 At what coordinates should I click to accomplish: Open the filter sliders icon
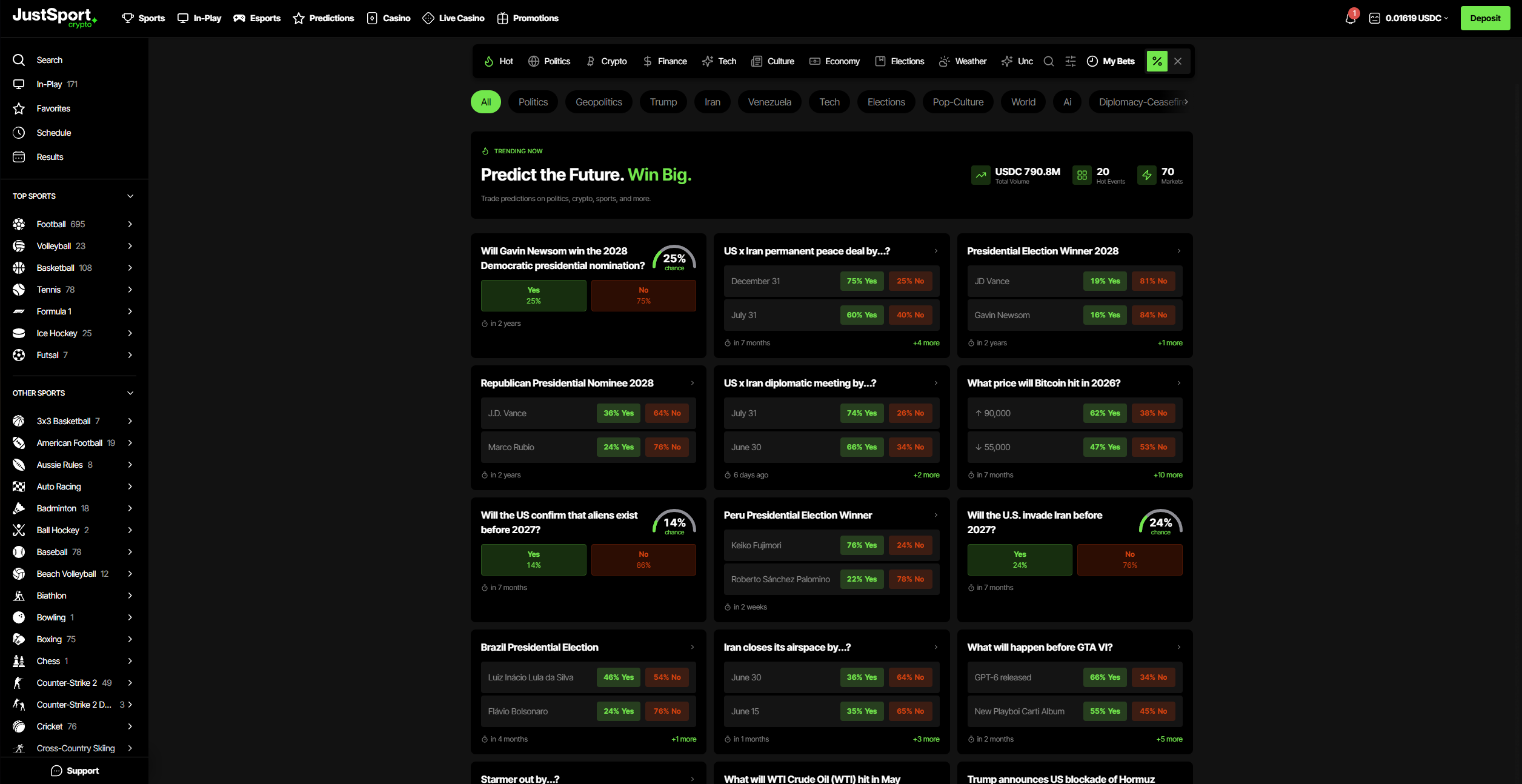1071,61
